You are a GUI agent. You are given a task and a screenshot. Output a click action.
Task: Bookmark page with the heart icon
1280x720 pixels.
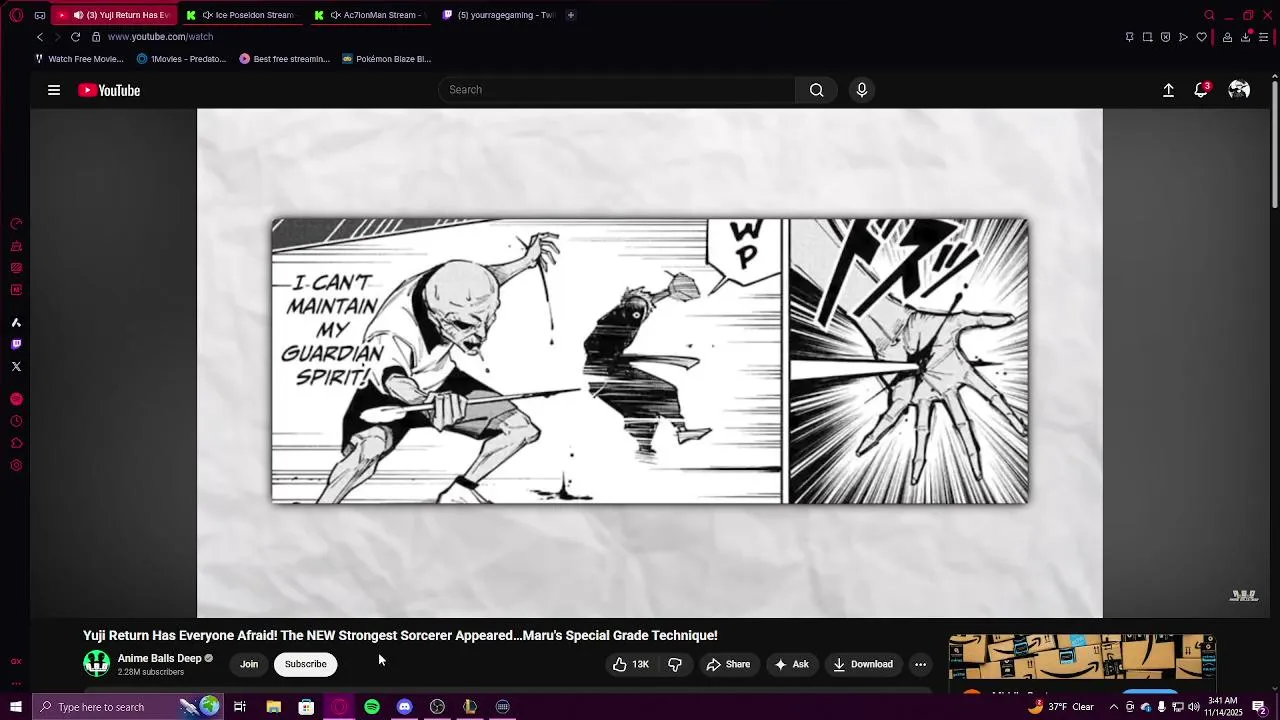[x=1202, y=37]
